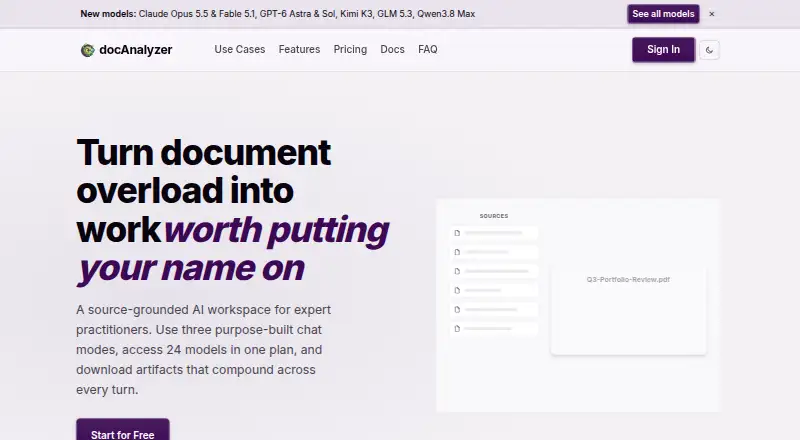
Task: Open the Use Cases menu item
Action: pos(240,50)
